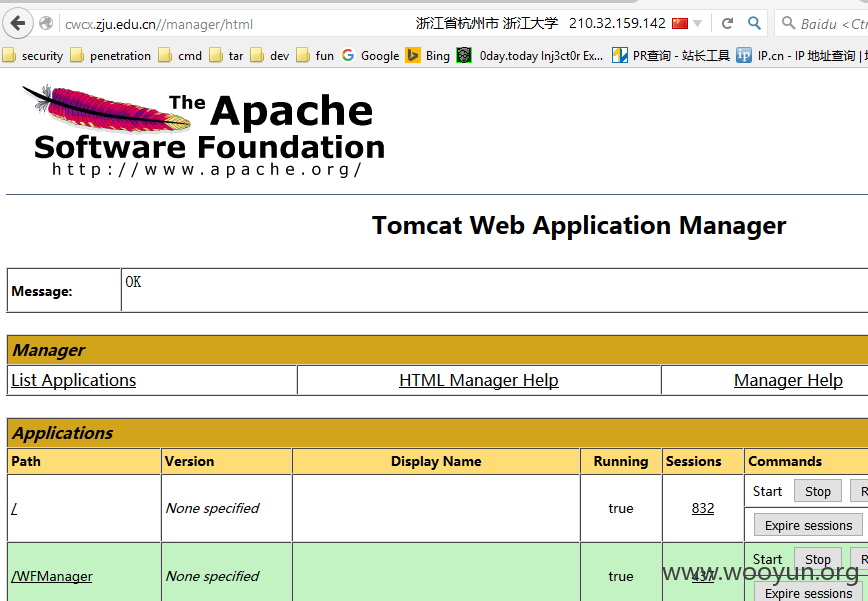
Task: Click the globe site identity icon
Action: click(x=46, y=23)
